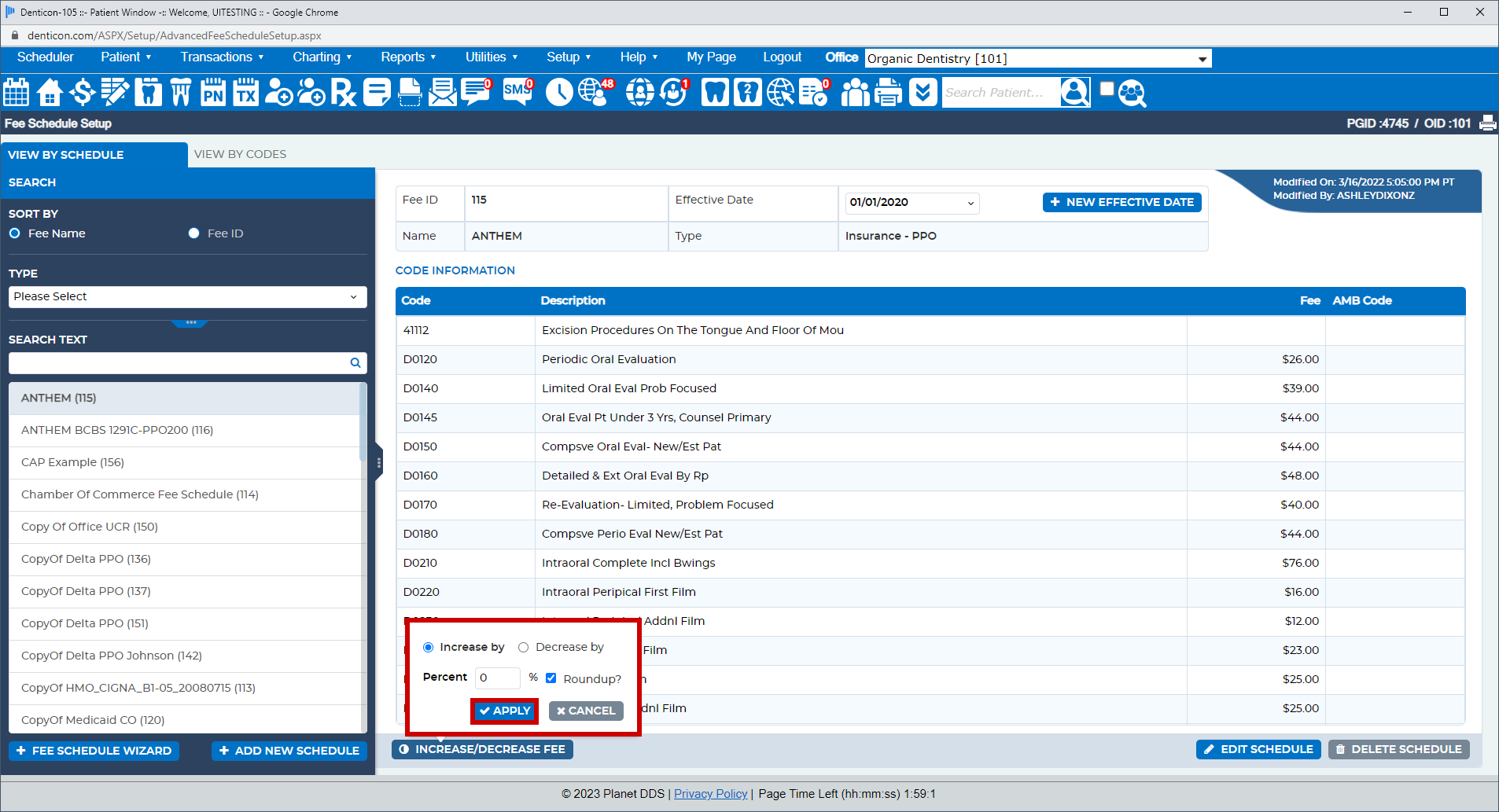Open the Office Organic Dentistry dropdown

coord(1038,58)
